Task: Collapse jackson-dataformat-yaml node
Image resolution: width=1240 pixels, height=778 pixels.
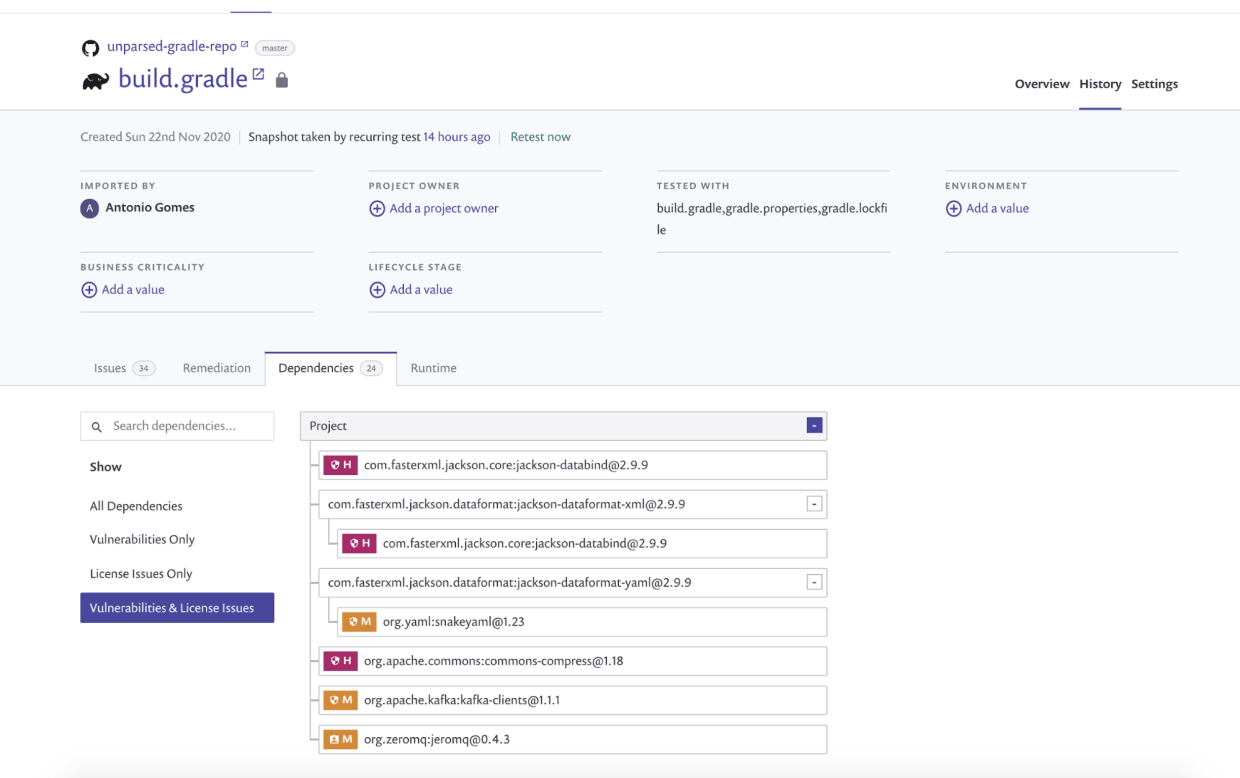Action: click(x=814, y=582)
